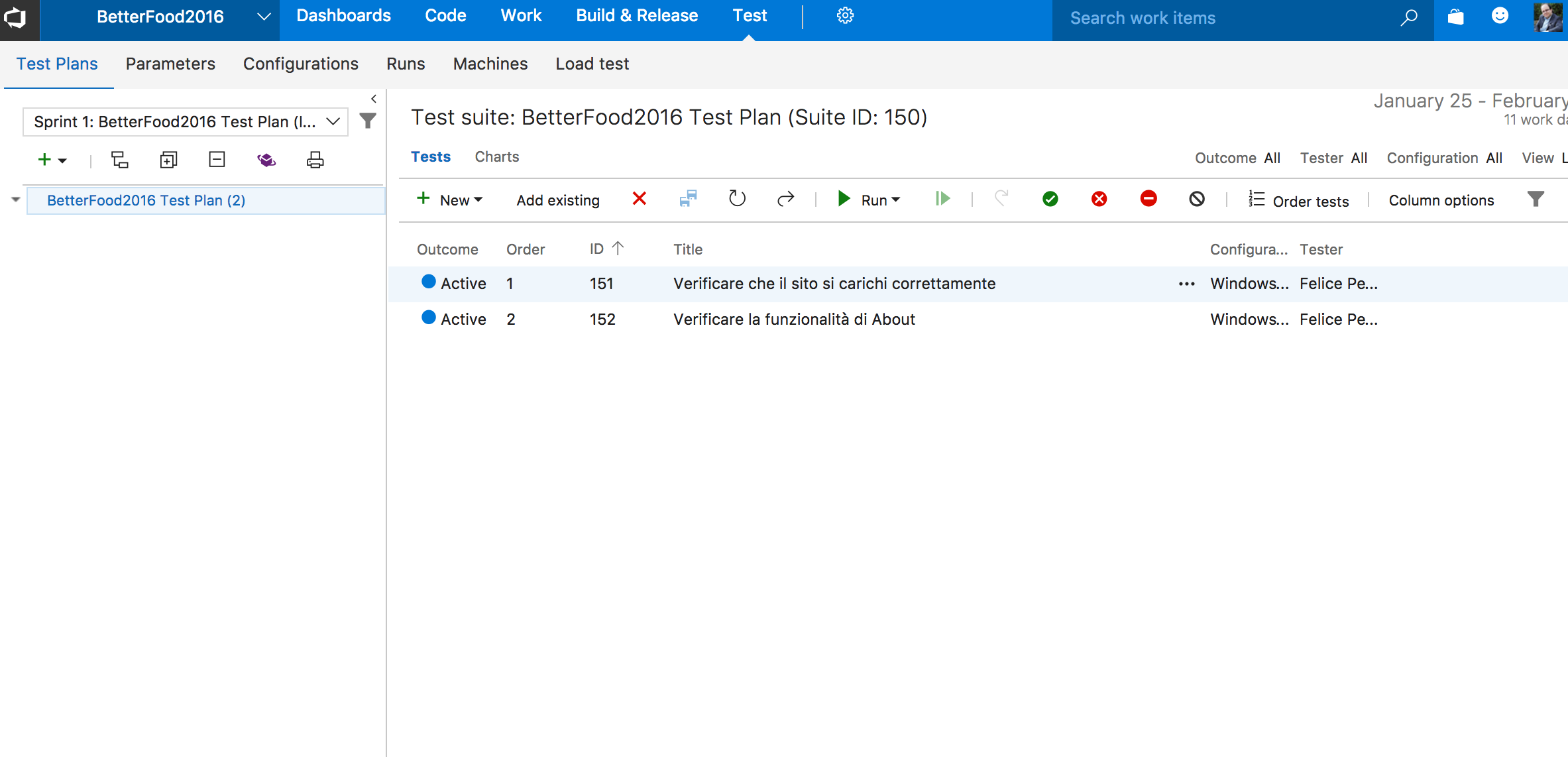Mark test failed with red X circle
The width and height of the screenshot is (1568, 757).
[x=1099, y=199]
